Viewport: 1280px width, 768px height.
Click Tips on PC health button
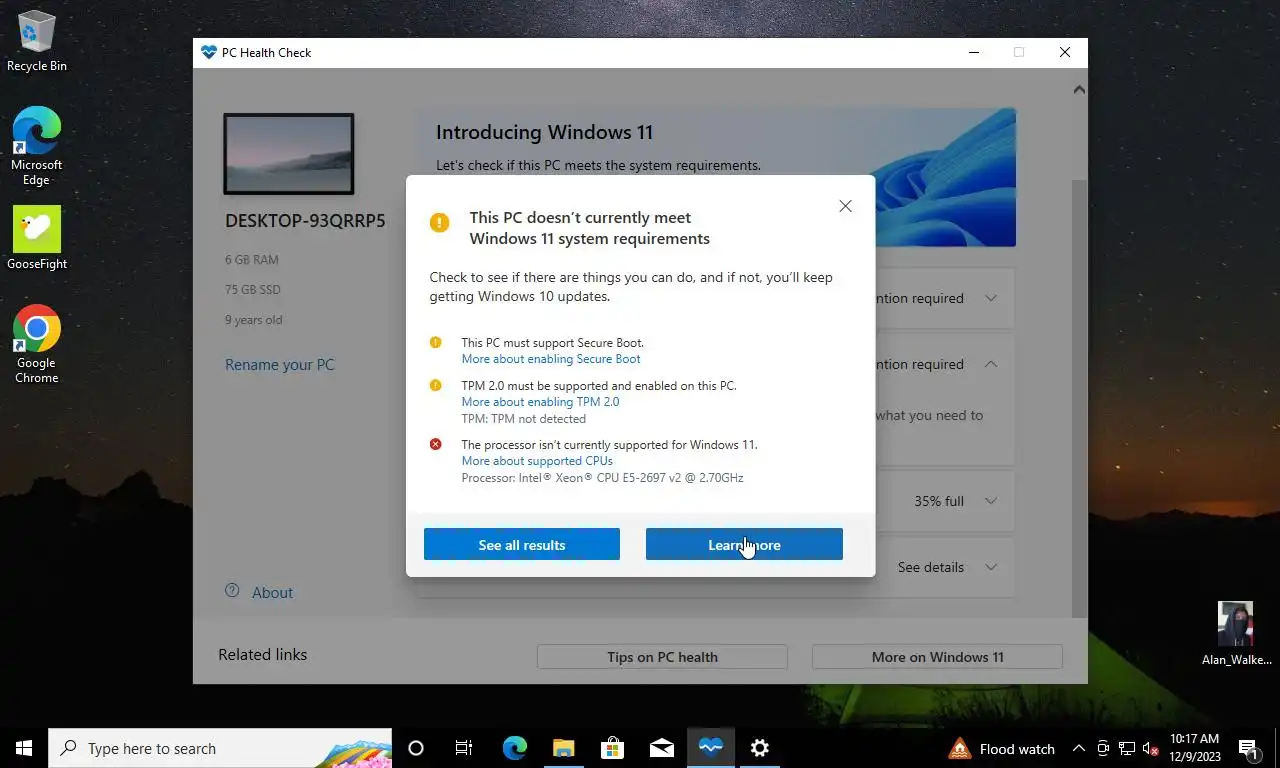(x=662, y=657)
